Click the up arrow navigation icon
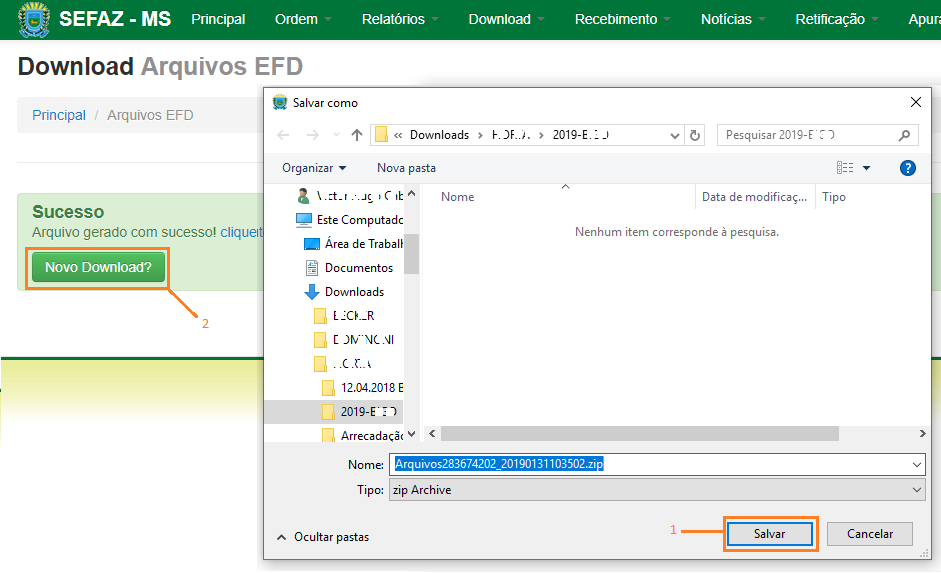 point(357,135)
